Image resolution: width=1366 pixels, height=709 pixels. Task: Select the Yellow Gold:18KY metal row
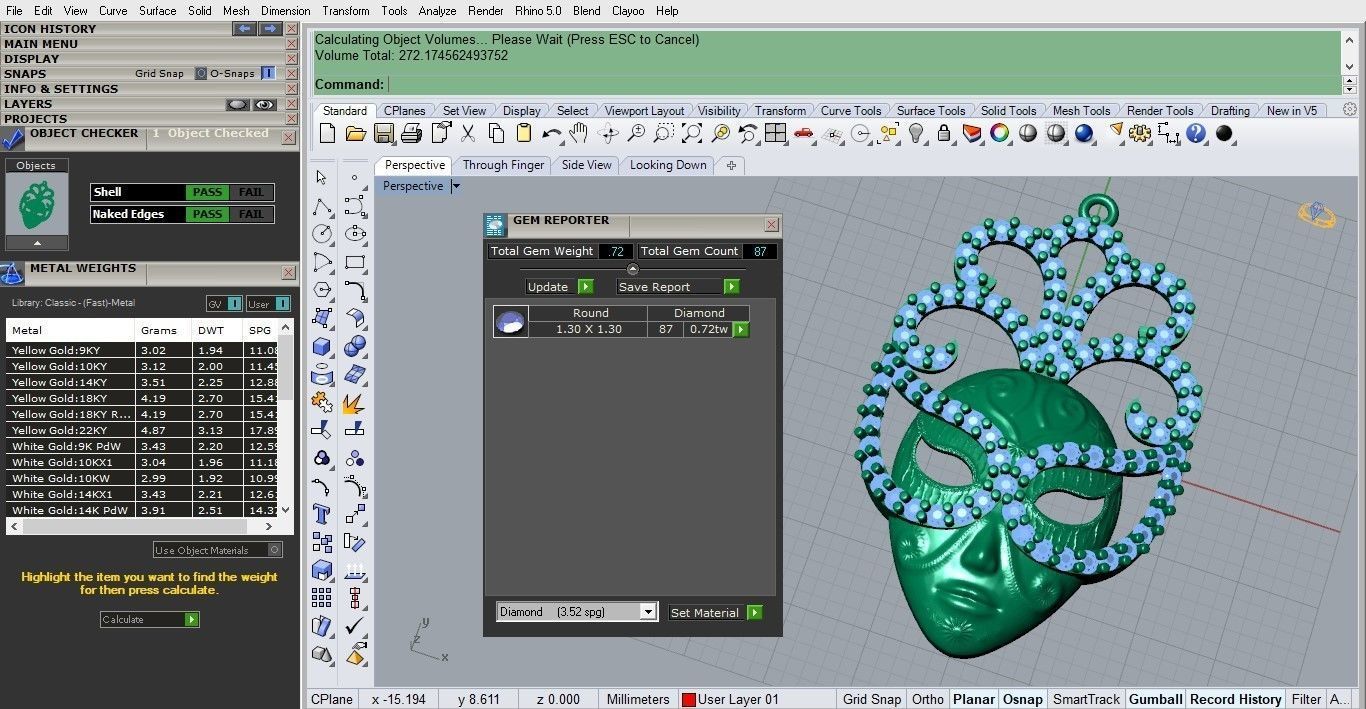[142, 398]
